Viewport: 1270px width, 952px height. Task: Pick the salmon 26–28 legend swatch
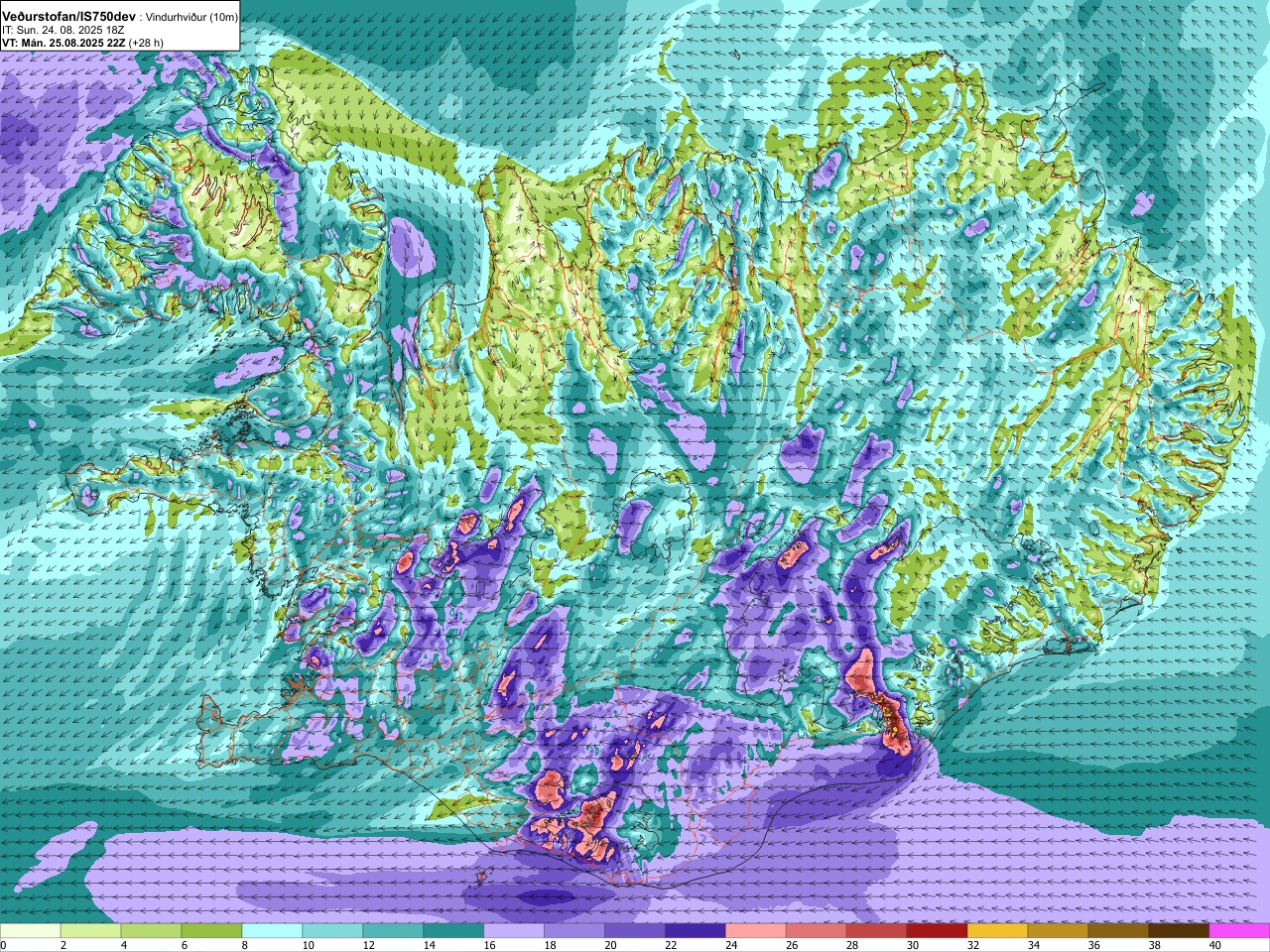tap(817, 931)
